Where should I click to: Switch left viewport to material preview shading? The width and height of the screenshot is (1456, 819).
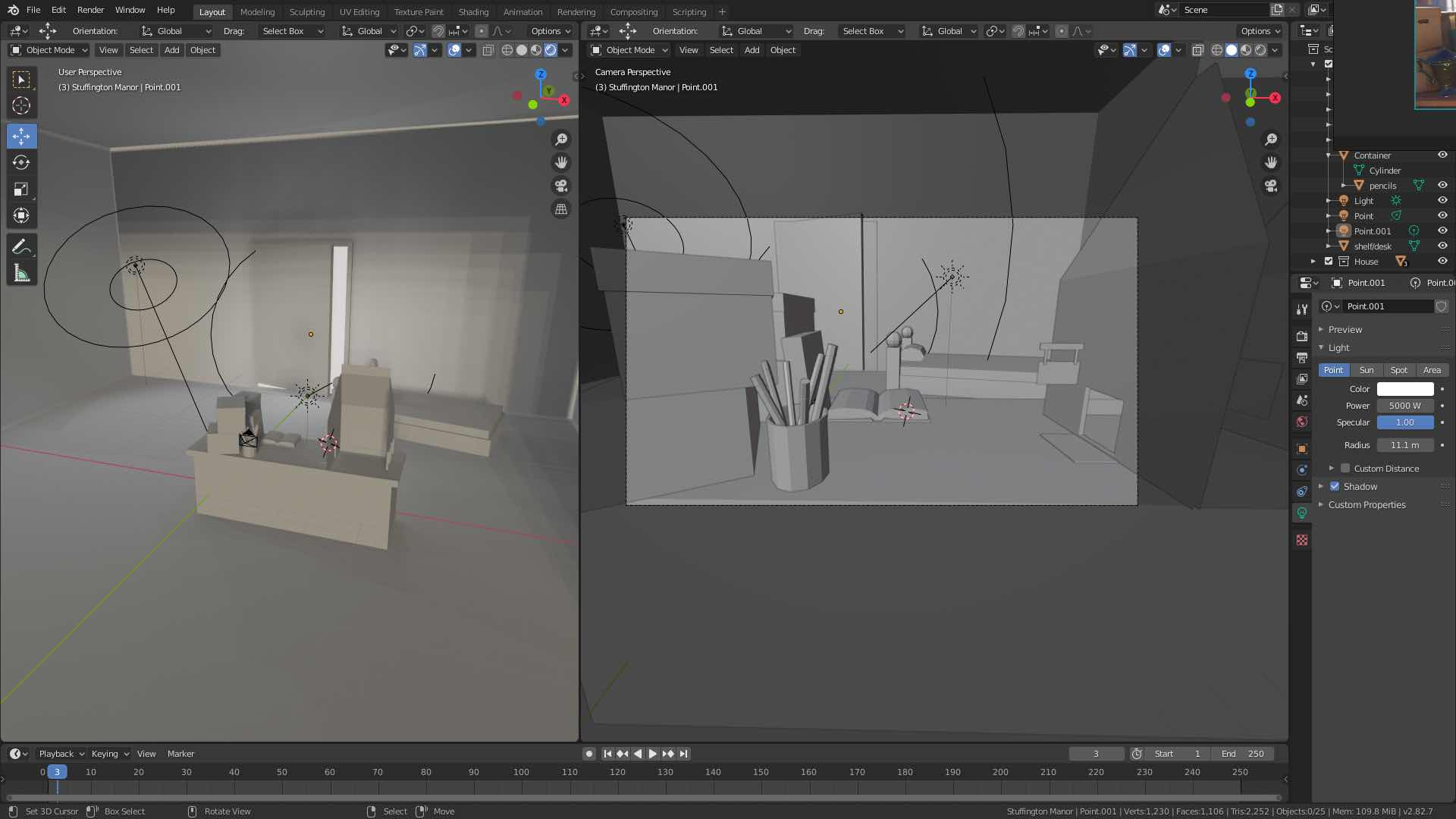coord(536,50)
